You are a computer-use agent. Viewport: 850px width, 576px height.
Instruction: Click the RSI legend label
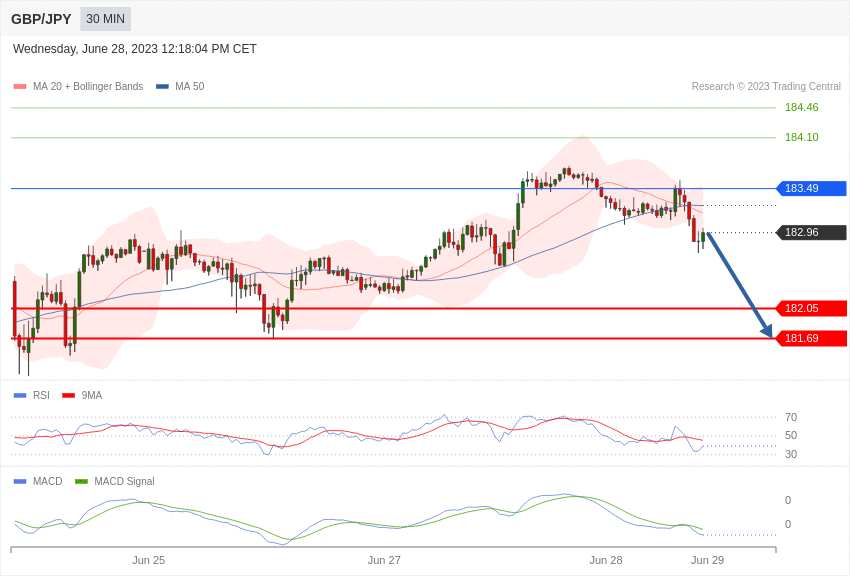click(41, 396)
